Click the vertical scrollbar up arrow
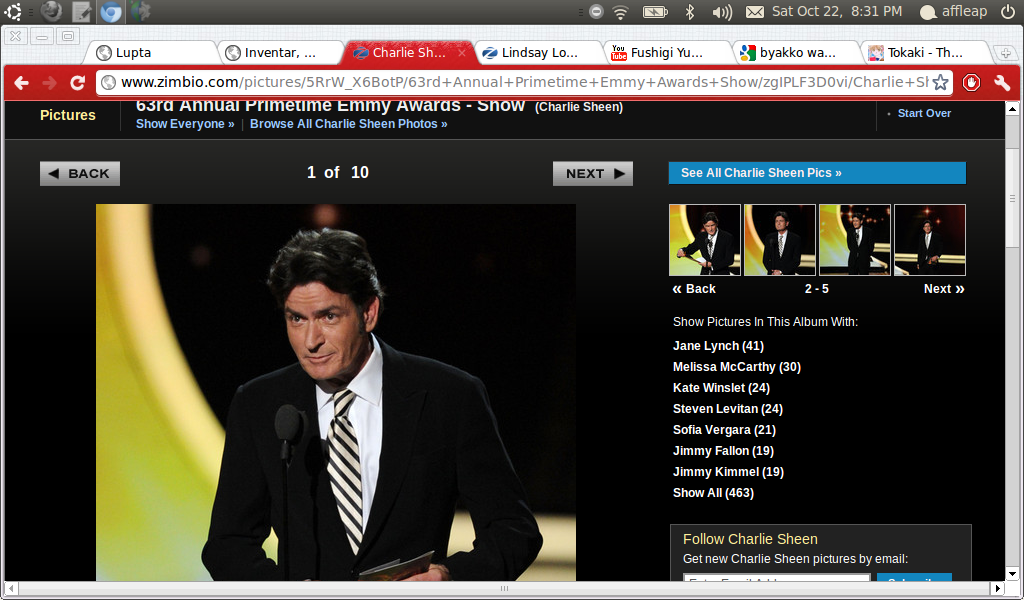1024x600 pixels. (1012, 108)
